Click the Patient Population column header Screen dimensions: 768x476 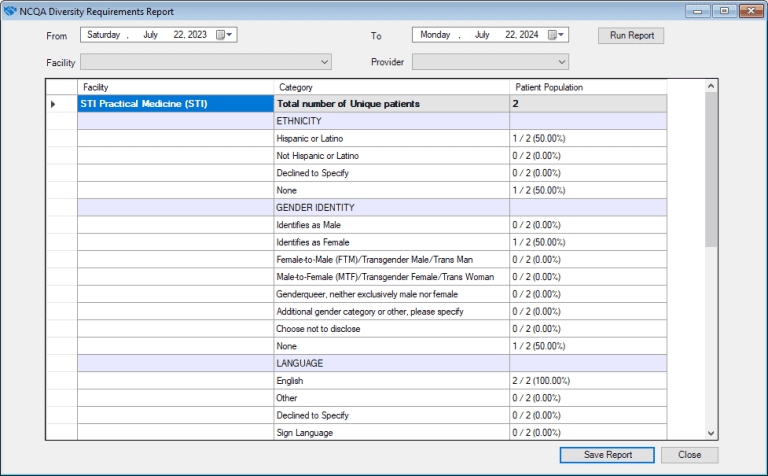click(x=588, y=87)
